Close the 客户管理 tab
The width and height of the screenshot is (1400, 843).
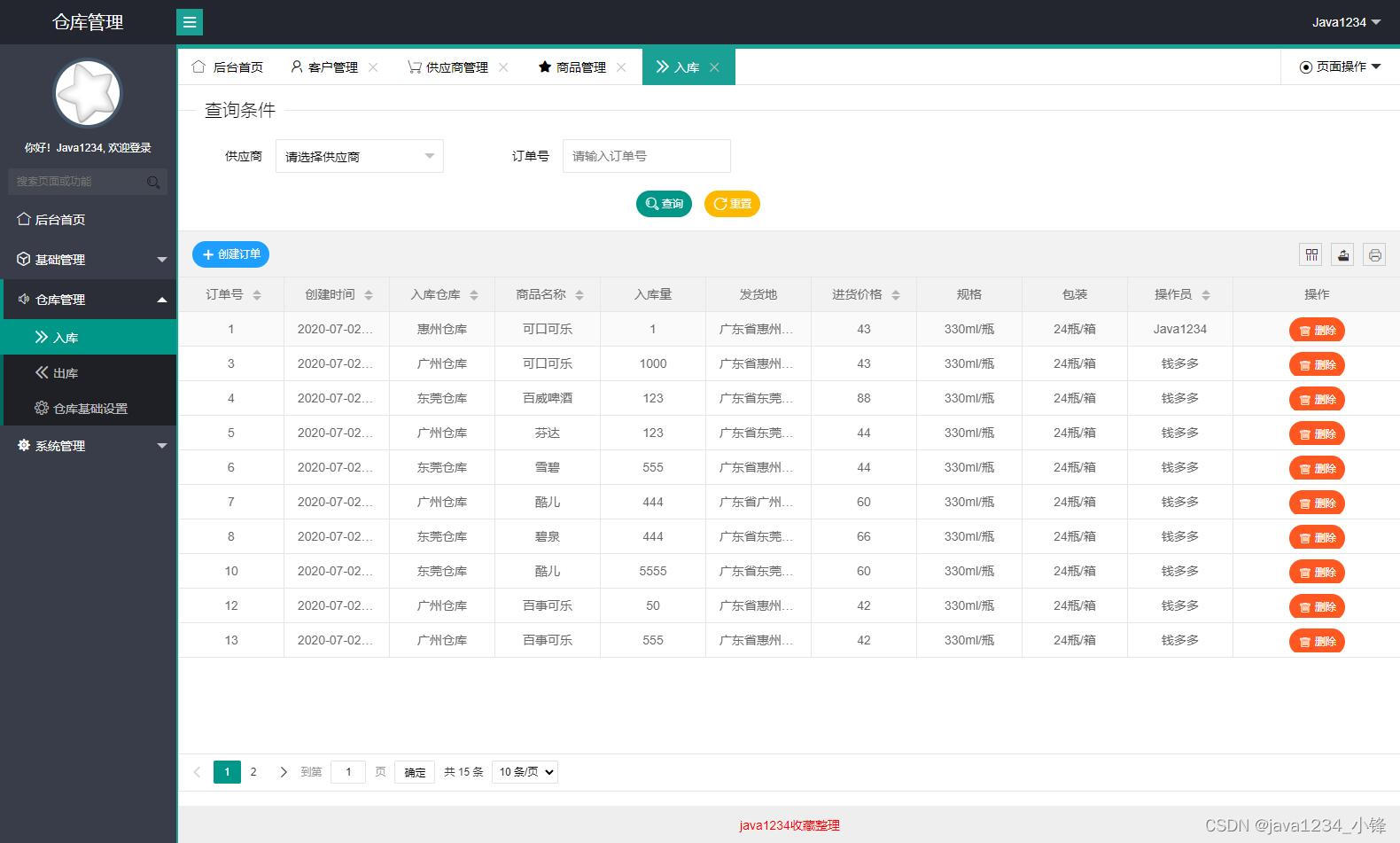373,67
